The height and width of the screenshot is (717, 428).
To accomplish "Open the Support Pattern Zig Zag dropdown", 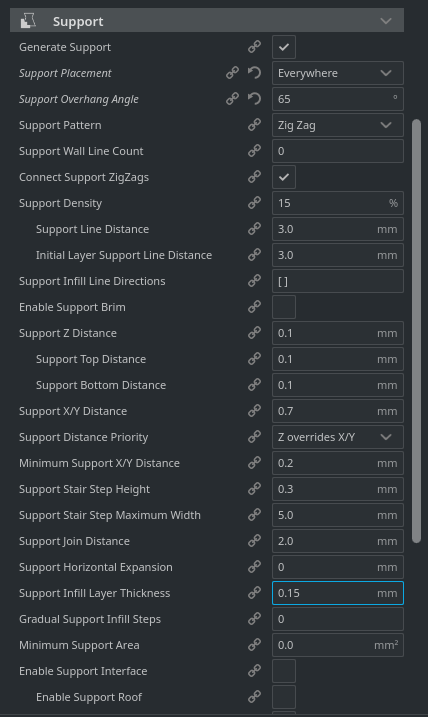I will point(338,125).
